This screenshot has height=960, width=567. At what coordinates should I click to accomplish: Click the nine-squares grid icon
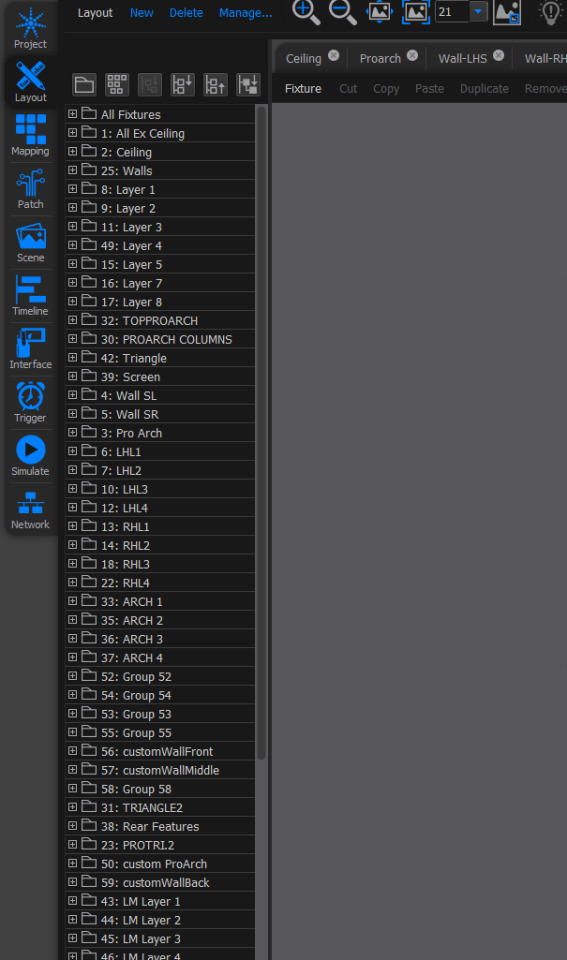click(x=116, y=84)
